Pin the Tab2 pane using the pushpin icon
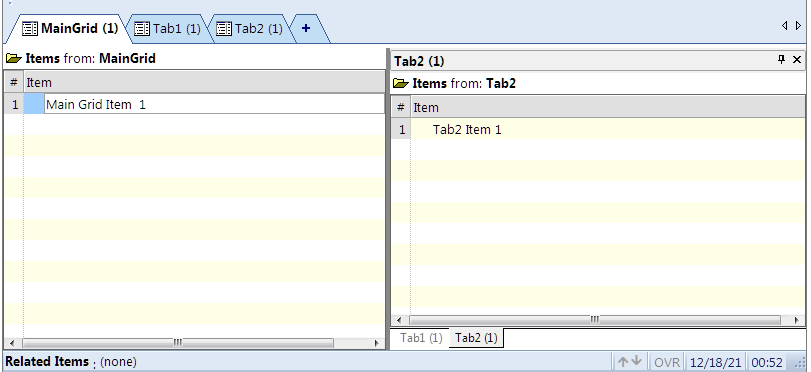 (782, 59)
